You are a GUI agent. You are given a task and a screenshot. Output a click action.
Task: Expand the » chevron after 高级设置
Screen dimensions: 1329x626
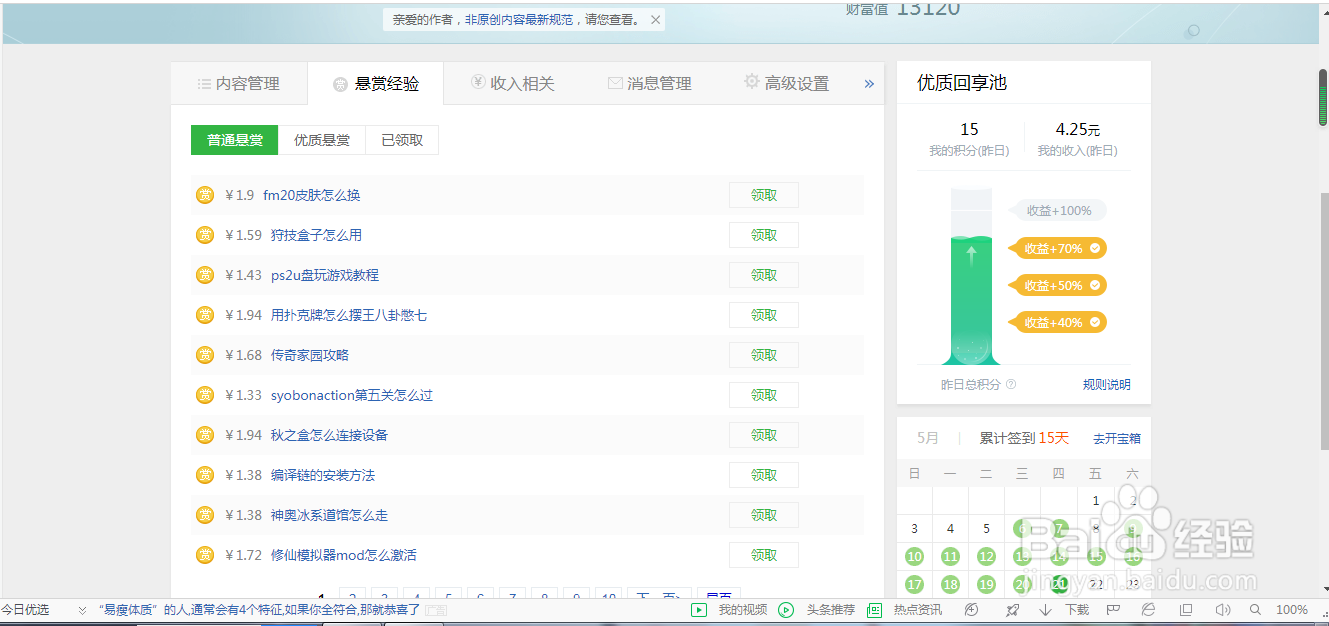868,83
